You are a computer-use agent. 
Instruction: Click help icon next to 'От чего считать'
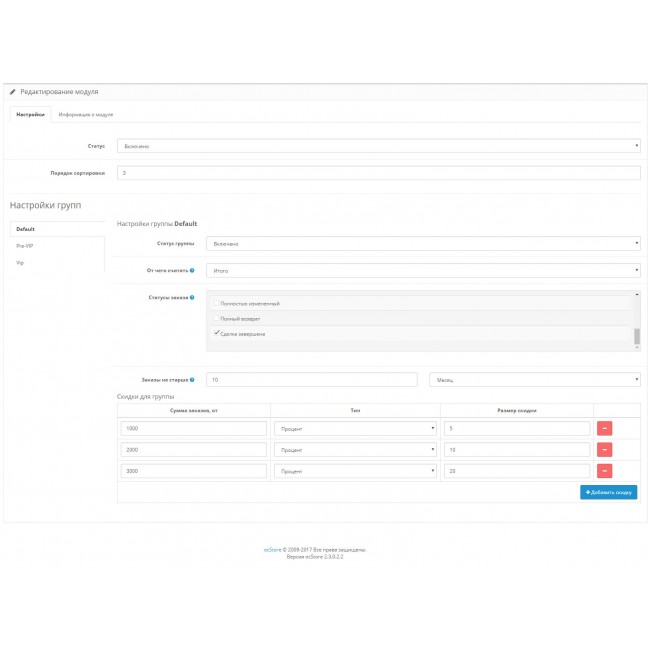[191, 270]
